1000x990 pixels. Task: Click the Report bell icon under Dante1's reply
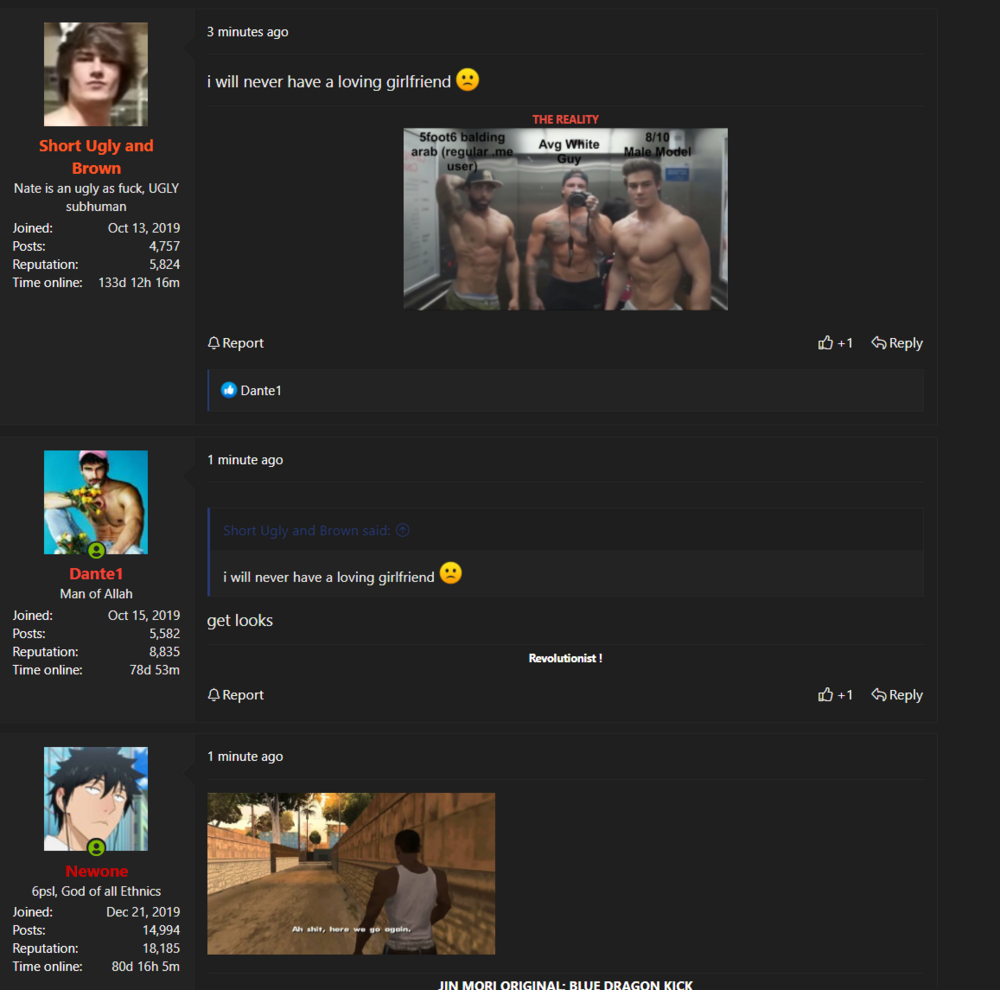213,694
